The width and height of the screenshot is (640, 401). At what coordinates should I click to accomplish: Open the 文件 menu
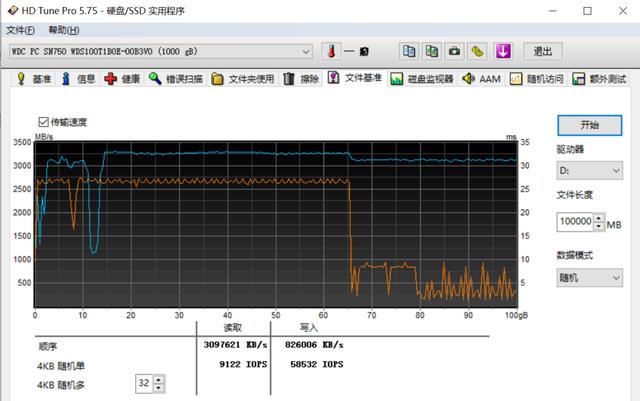point(20,30)
